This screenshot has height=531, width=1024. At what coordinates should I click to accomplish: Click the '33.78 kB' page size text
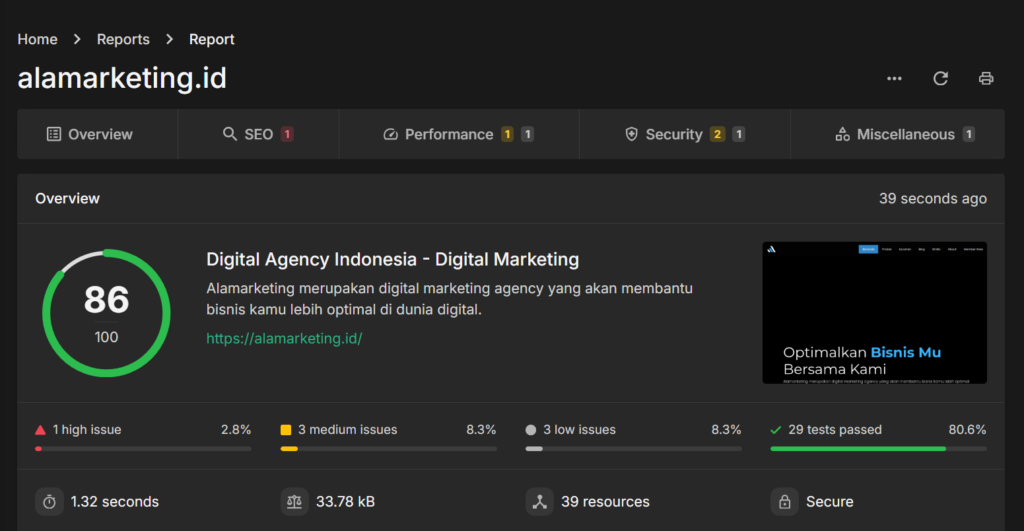345,502
